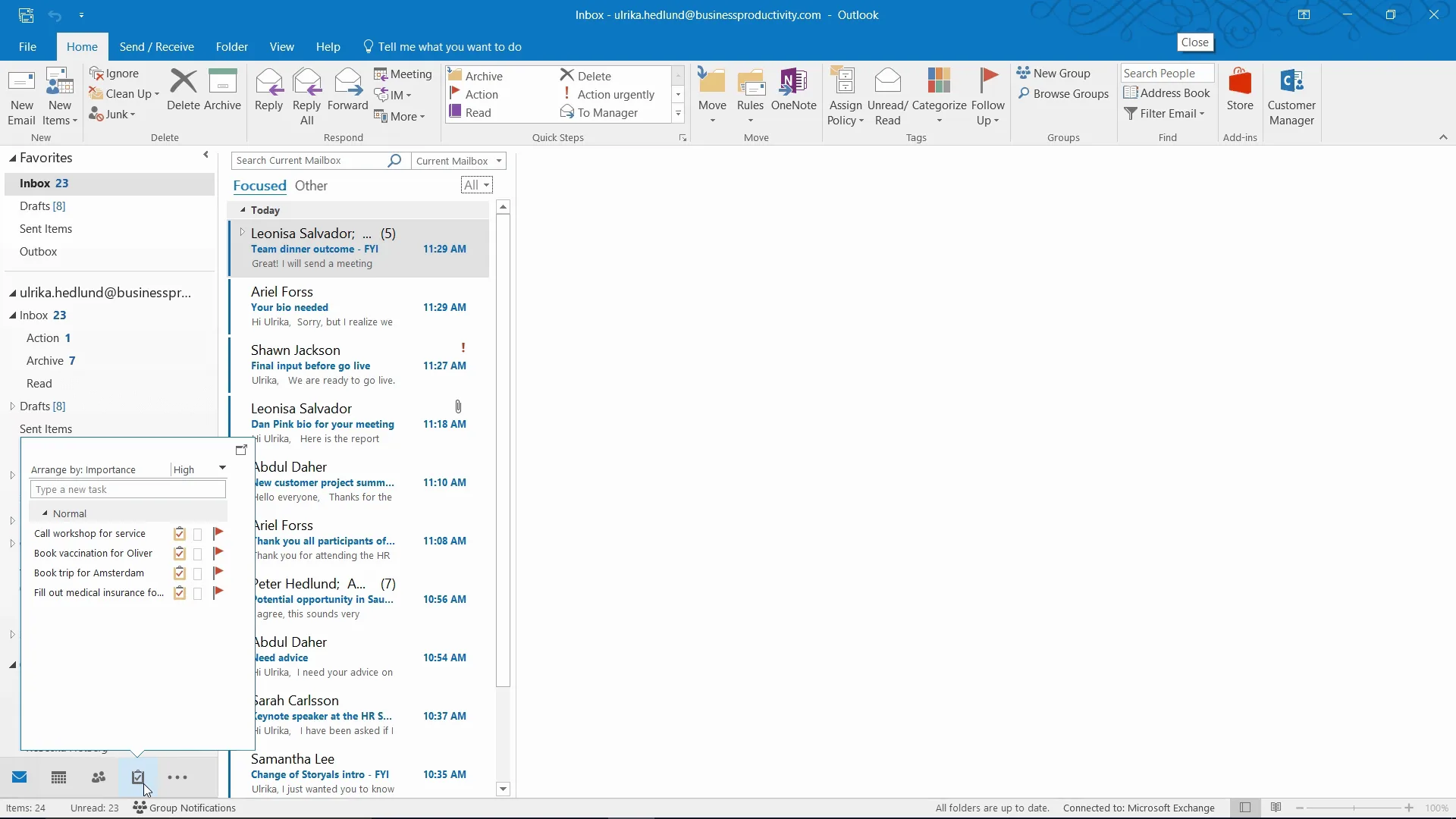This screenshot has height=819, width=1456.
Task: Mark 'Book vaccination for Oliver' complete
Action: (x=180, y=554)
